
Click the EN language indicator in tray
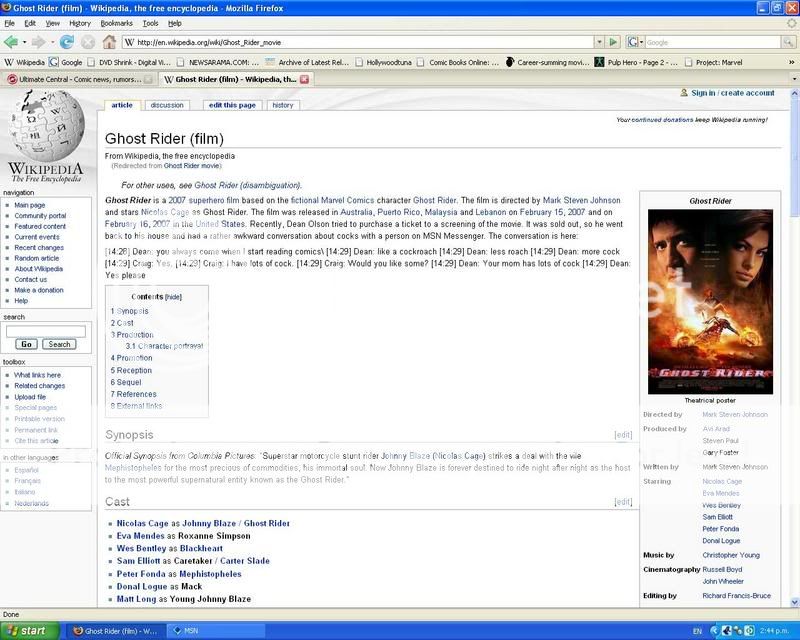(697, 631)
